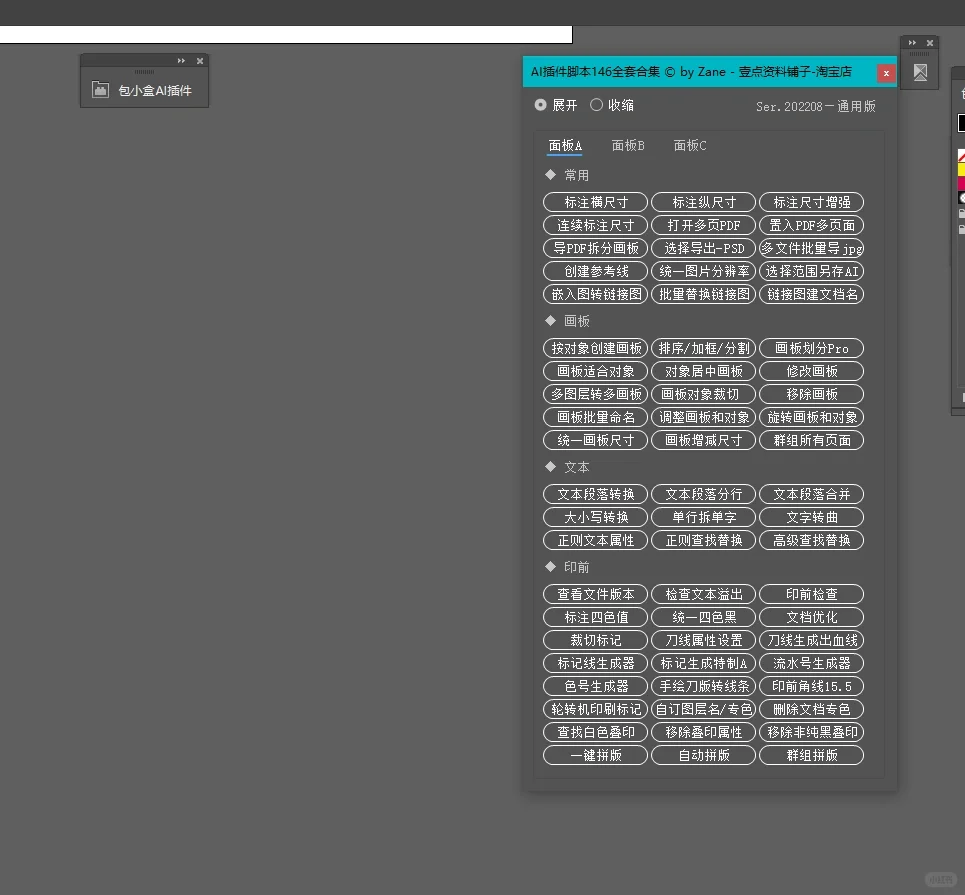
Task: Click the 嵌入图转链接图 button
Action: pyautogui.click(x=595, y=294)
